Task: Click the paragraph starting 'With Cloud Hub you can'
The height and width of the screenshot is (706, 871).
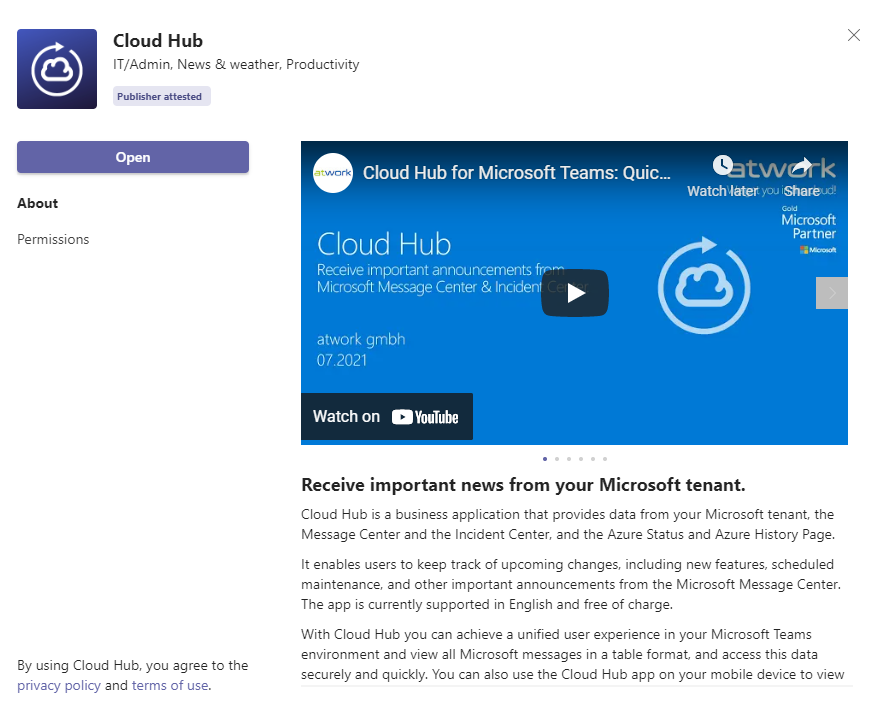Action: click(573, 654)
